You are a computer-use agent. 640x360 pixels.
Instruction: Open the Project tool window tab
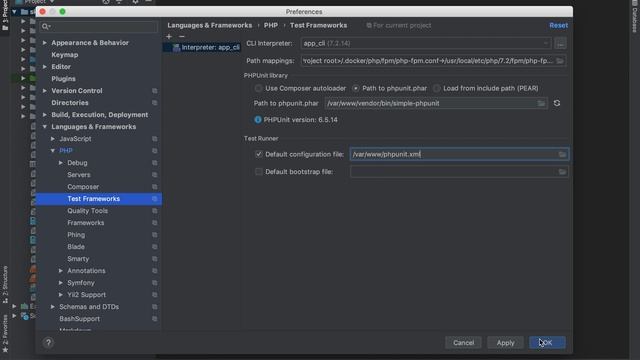[5, 16]
